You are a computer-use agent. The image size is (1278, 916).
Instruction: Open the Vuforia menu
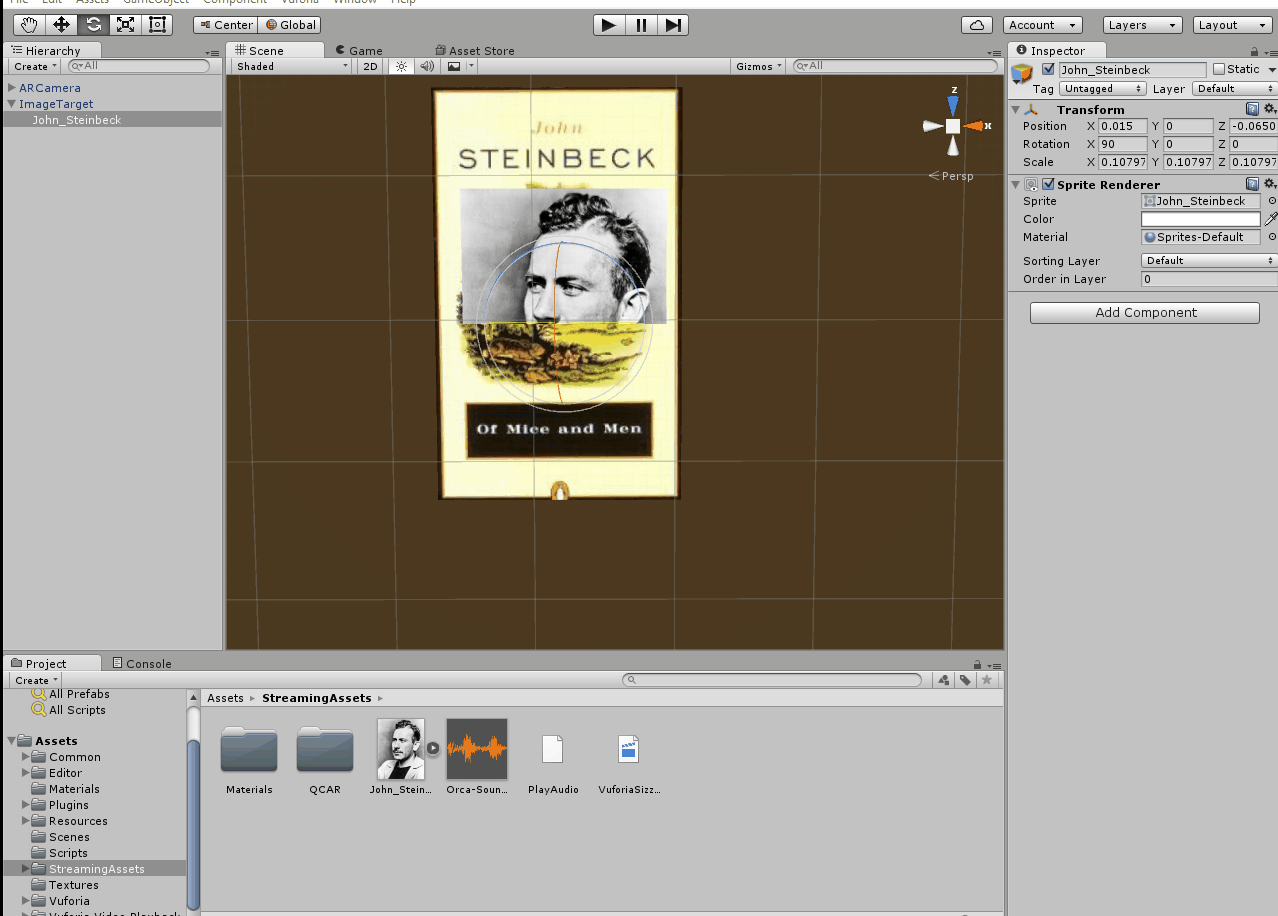coord(299,2)
